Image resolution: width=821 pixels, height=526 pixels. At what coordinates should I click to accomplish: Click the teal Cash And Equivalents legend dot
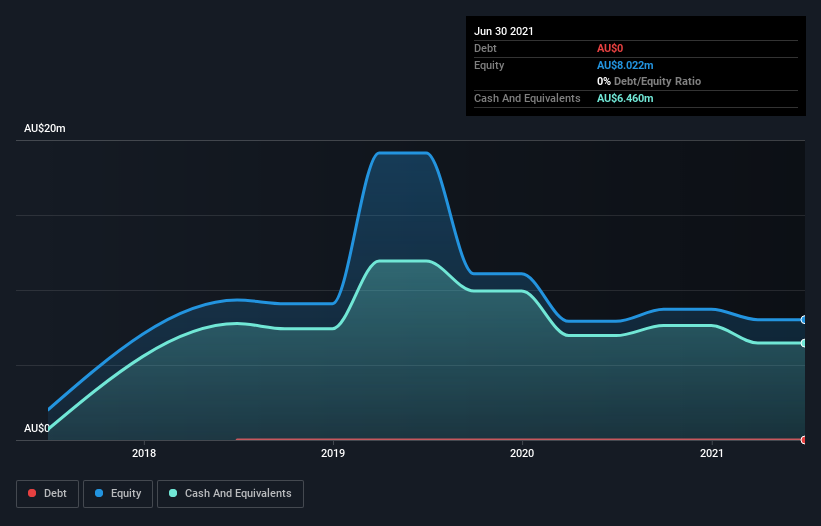coord(173,493)
